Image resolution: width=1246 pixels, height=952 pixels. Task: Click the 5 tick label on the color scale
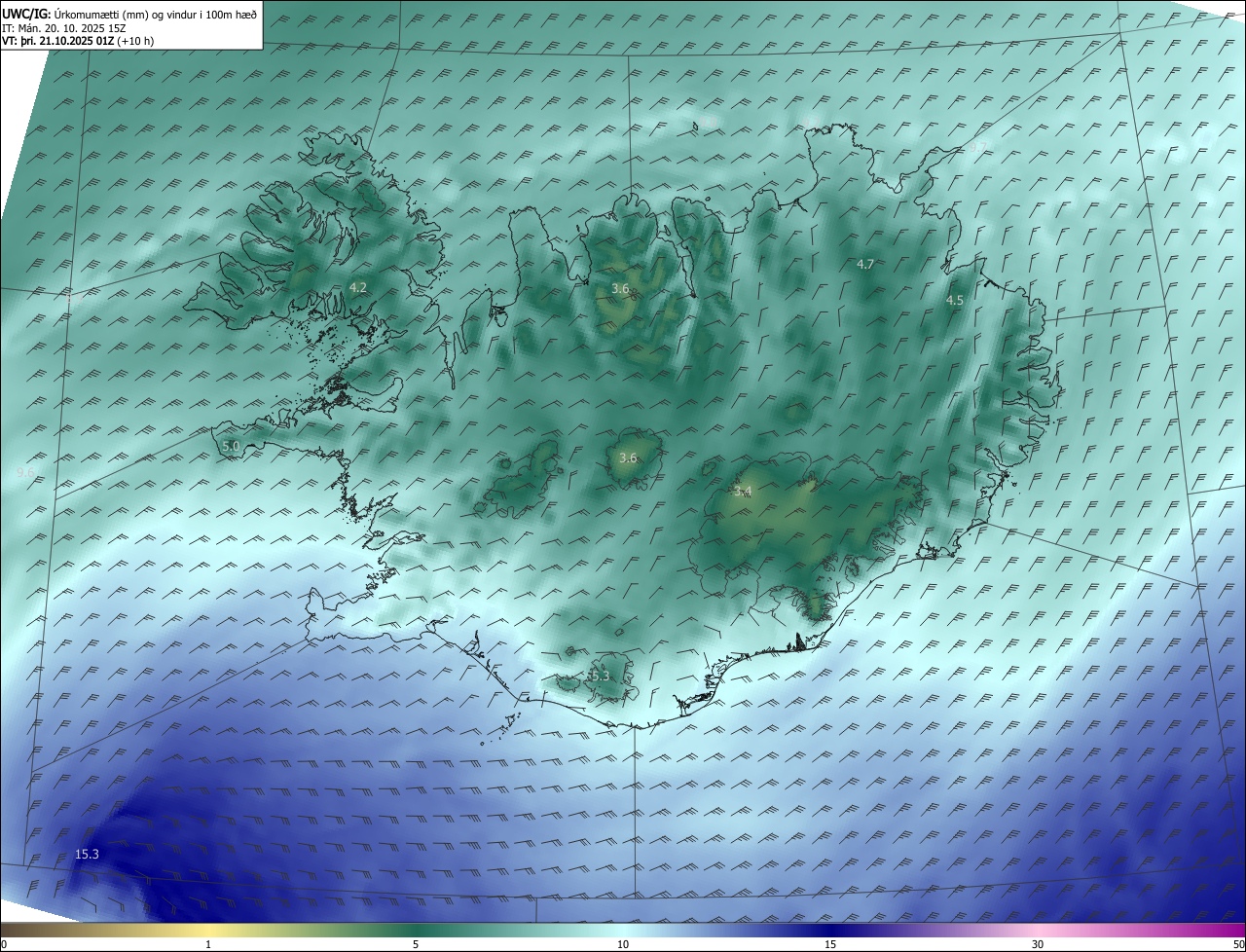(x=416, y=944)
